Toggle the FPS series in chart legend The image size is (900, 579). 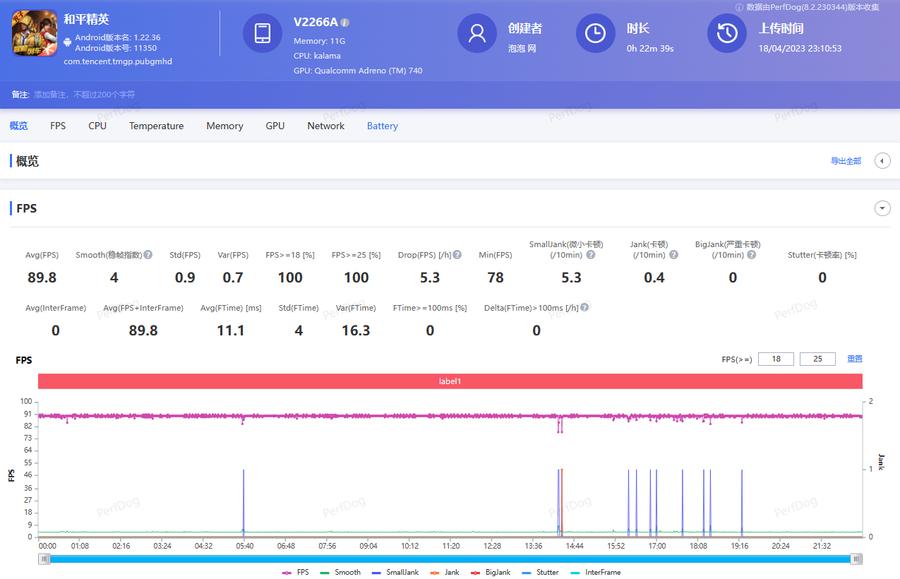tap(294, 572)
